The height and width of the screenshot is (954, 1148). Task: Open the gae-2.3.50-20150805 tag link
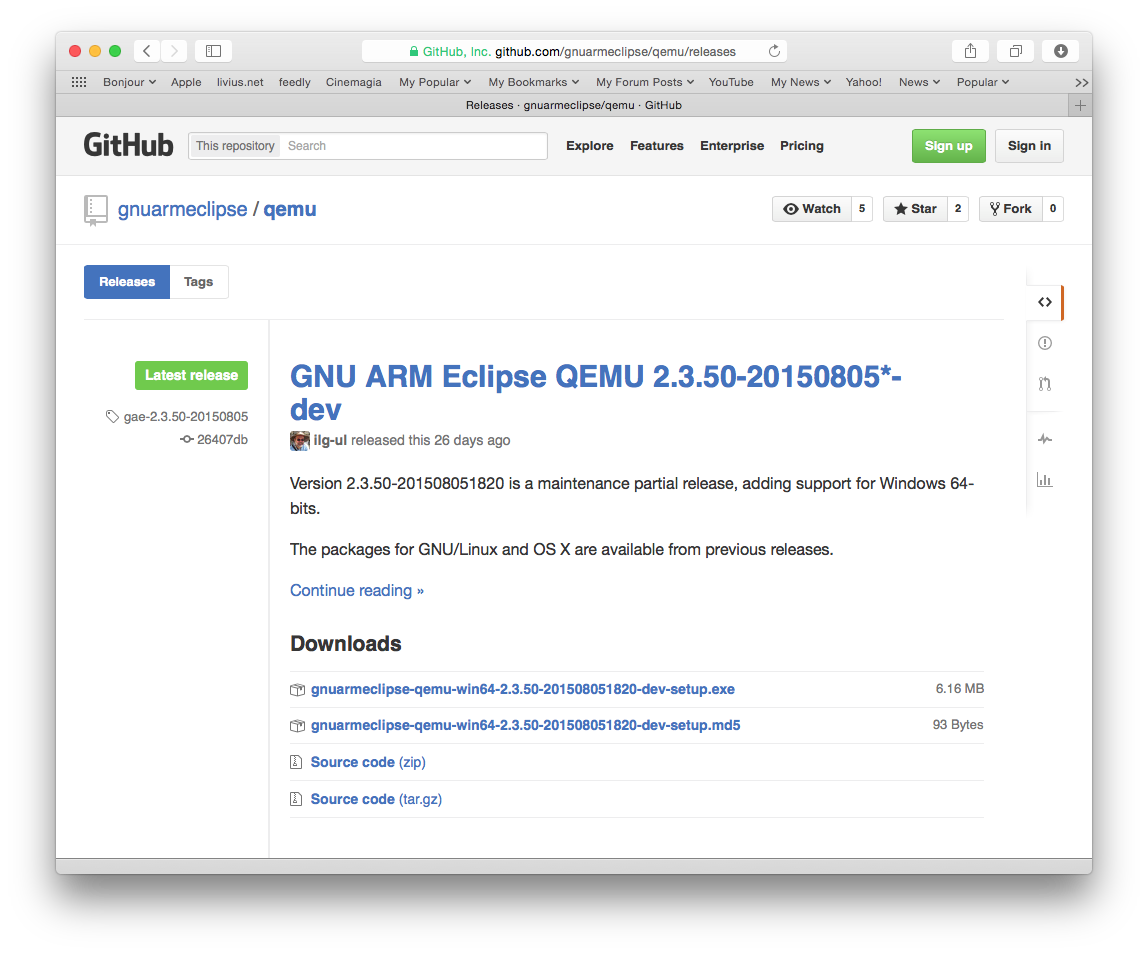click(186, 417)
